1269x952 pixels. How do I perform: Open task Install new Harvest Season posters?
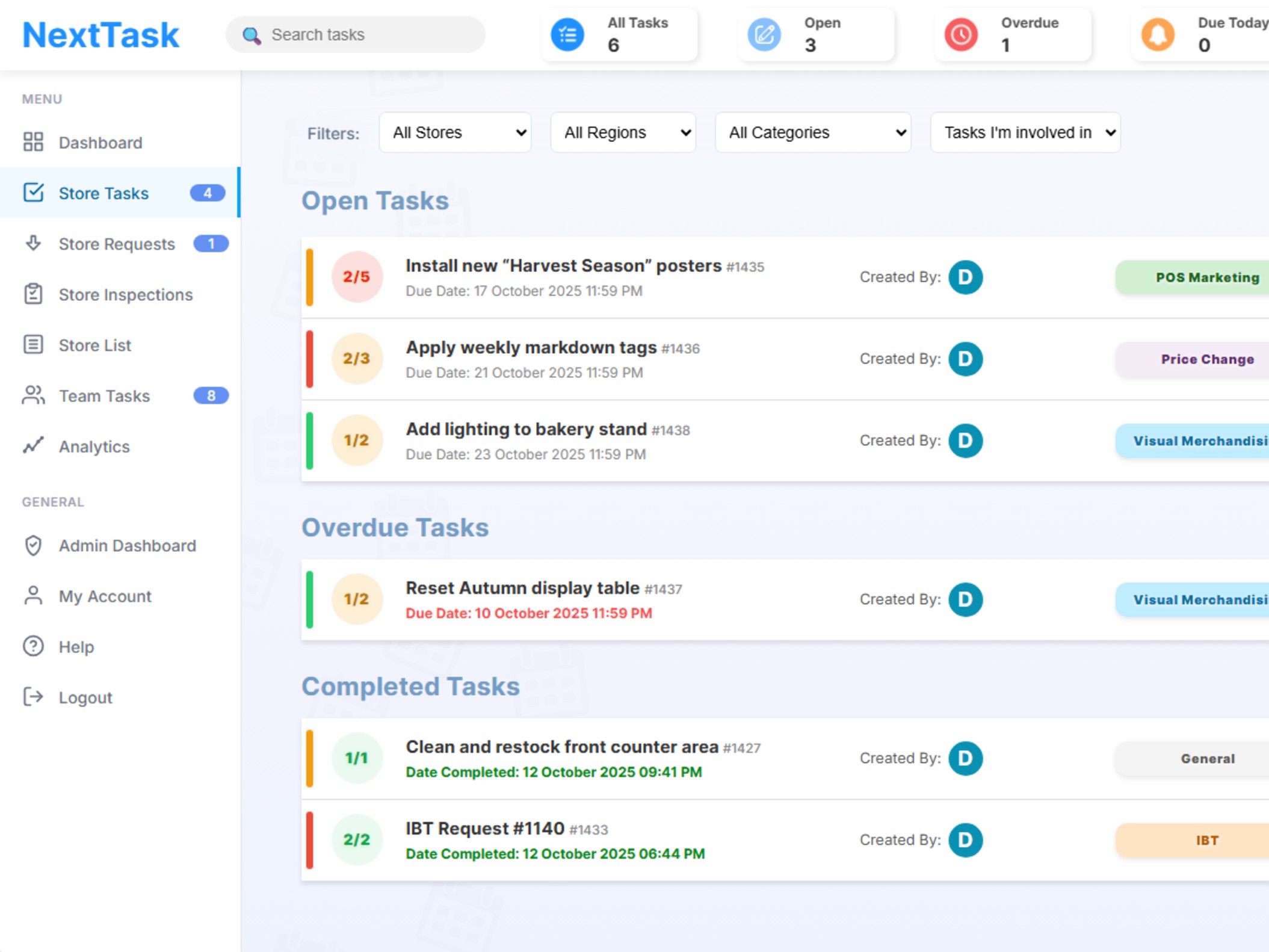[x=563, y=265]
